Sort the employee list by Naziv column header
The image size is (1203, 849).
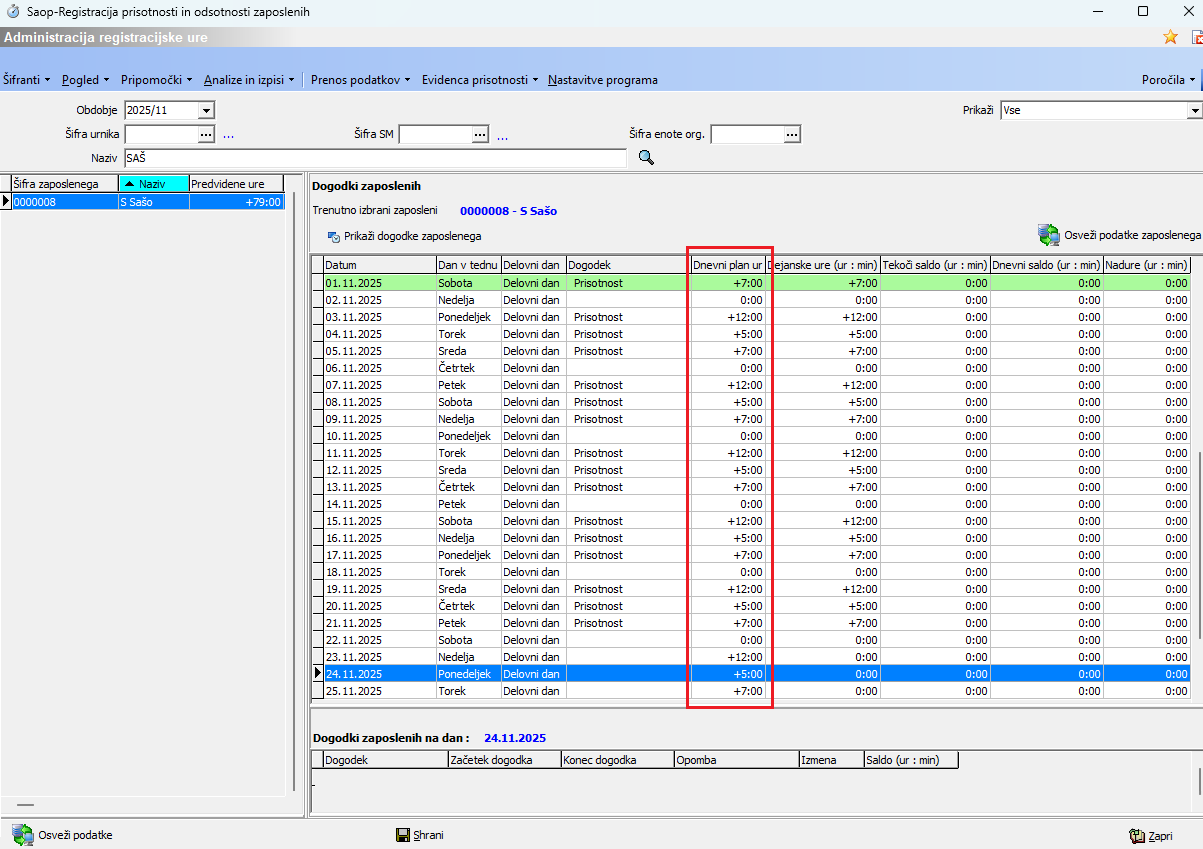(x=153, y=183)
